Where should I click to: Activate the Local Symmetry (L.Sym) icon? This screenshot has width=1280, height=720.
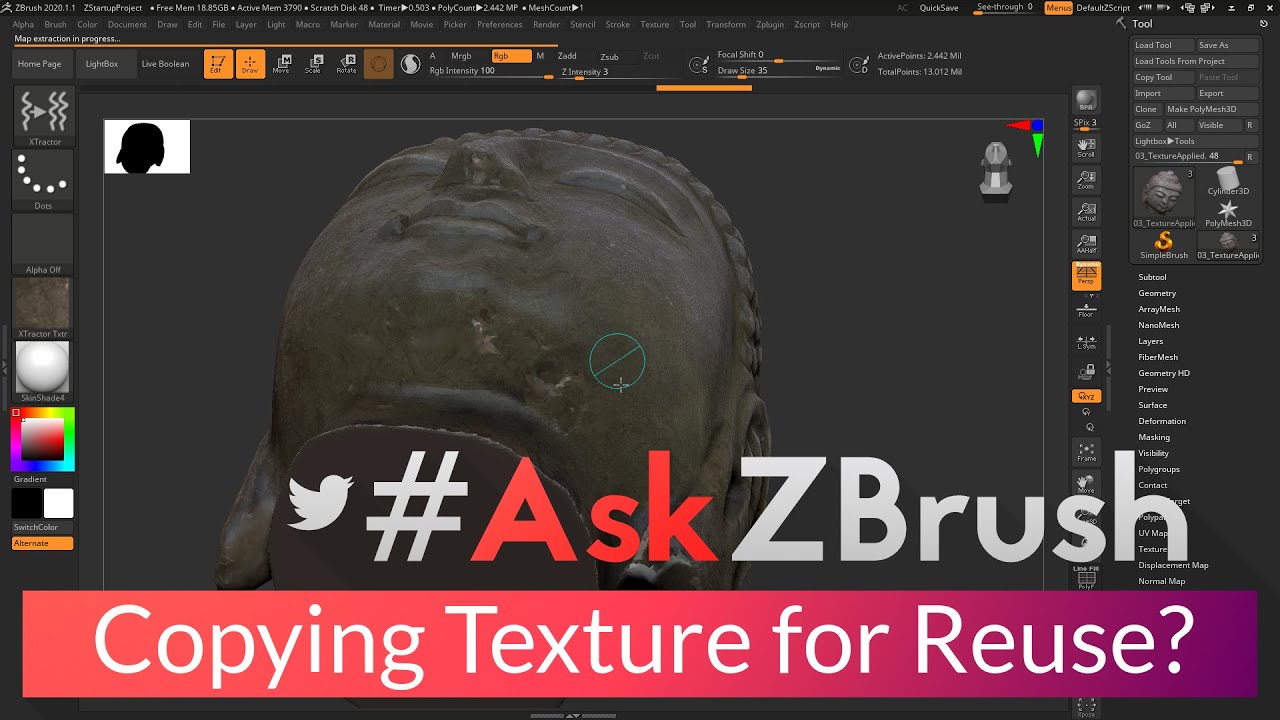1086,341
